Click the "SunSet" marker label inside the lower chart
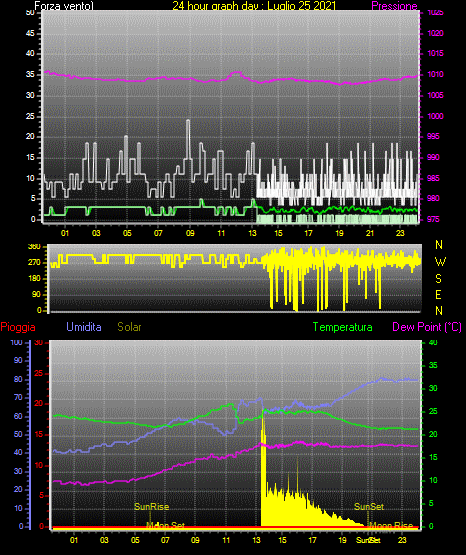 point(369,507)
